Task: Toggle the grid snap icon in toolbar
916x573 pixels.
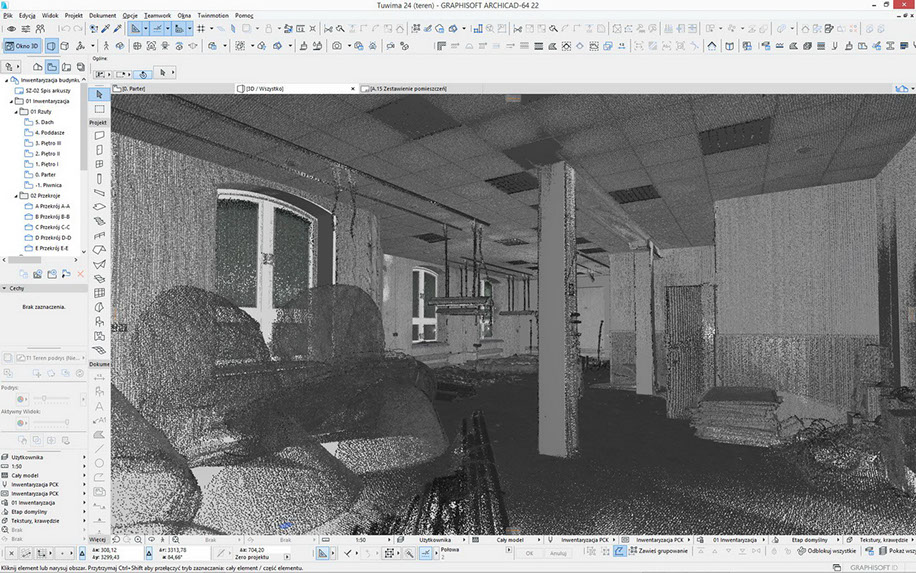Action: pos(201,29)
